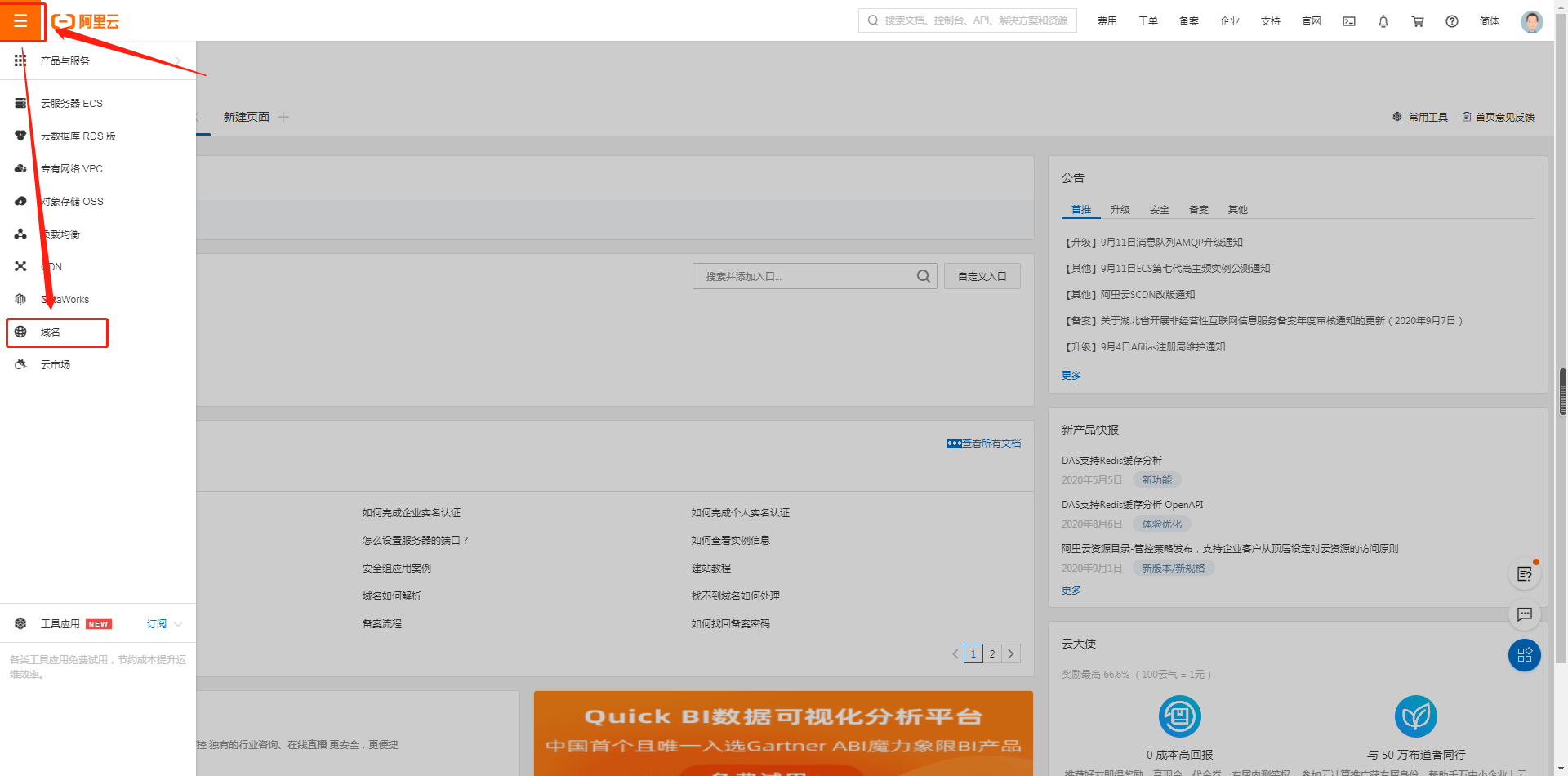Open the user avatar account menu

[1532, 21]
